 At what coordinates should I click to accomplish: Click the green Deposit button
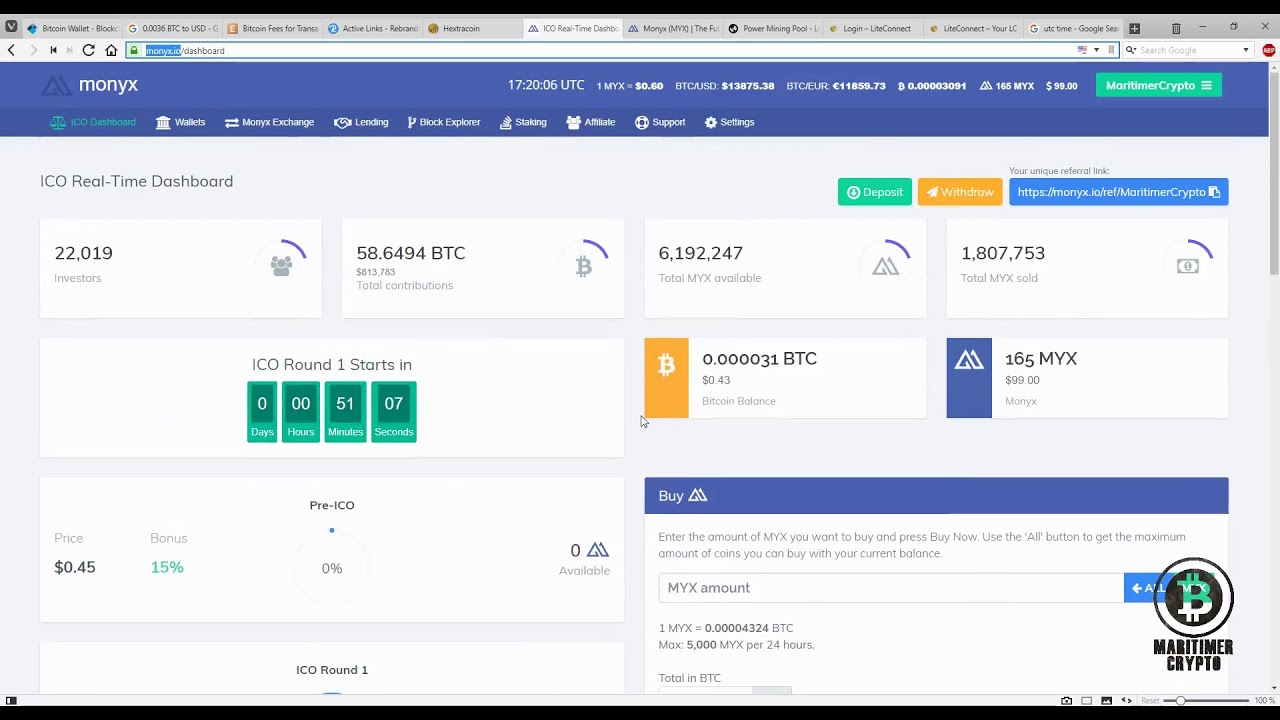(x=875, y=192)
